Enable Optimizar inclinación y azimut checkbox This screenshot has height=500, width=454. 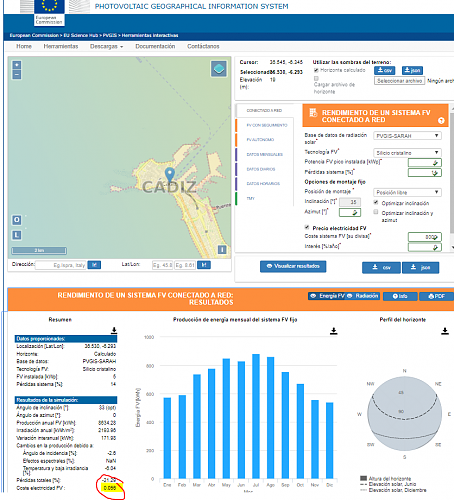point(376,212)
